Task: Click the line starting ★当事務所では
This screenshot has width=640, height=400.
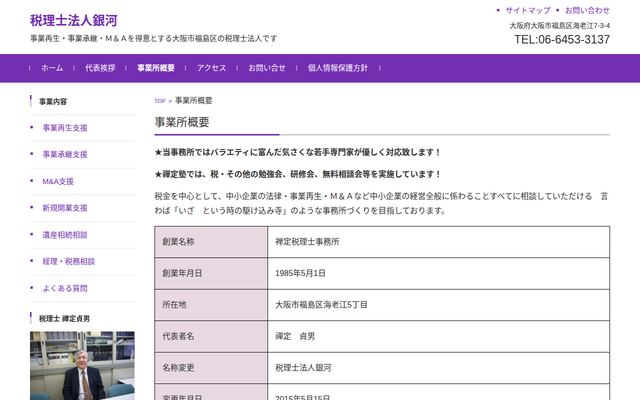Action: coord(298,152)
